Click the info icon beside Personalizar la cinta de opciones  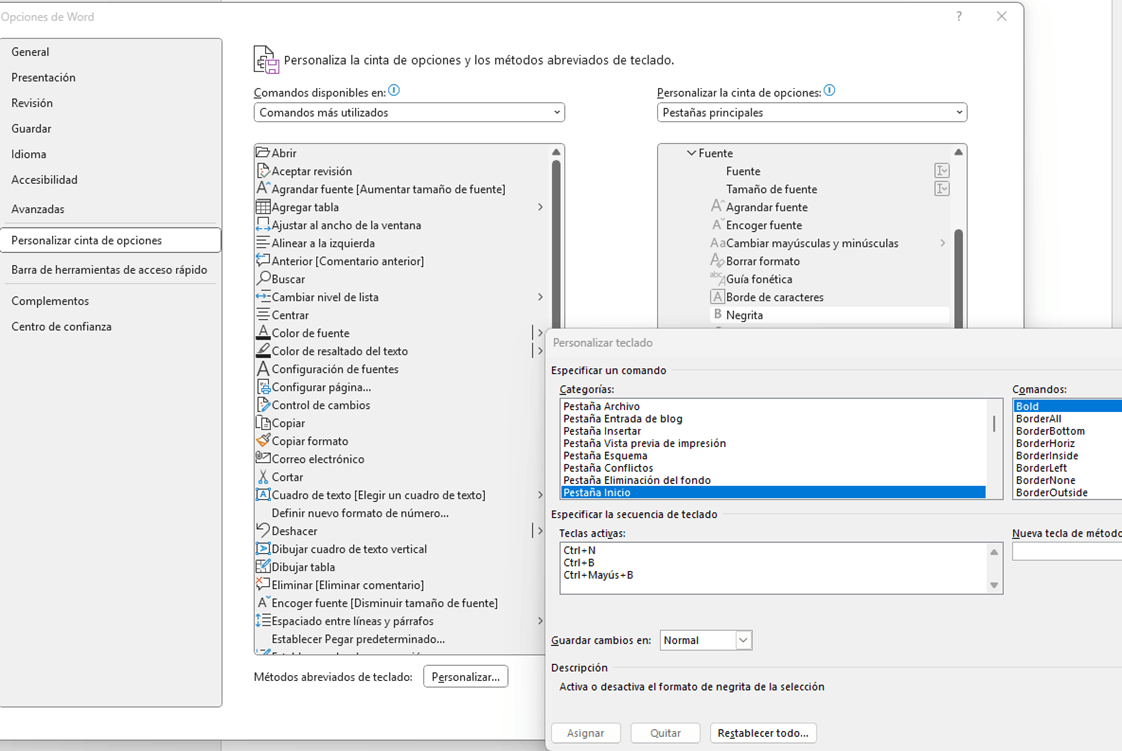tap(829, 91)
